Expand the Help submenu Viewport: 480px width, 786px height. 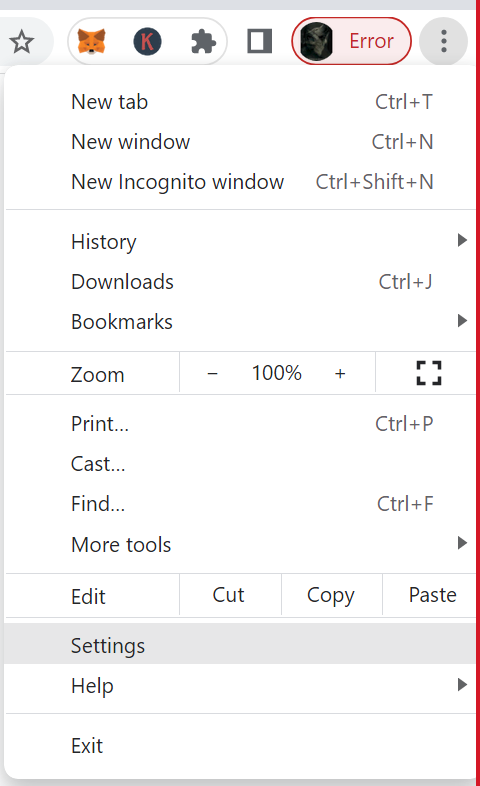coord(240,685)
